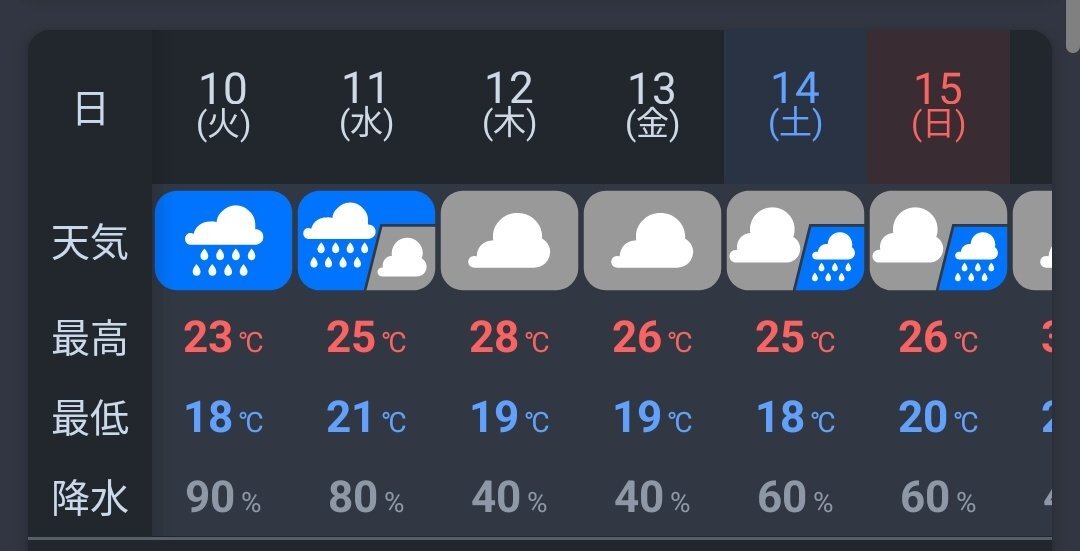The height and width of the screenshot is (551, 1080).
Task: Select the 12 (木) Thursday column header
Action: [509, 107]
